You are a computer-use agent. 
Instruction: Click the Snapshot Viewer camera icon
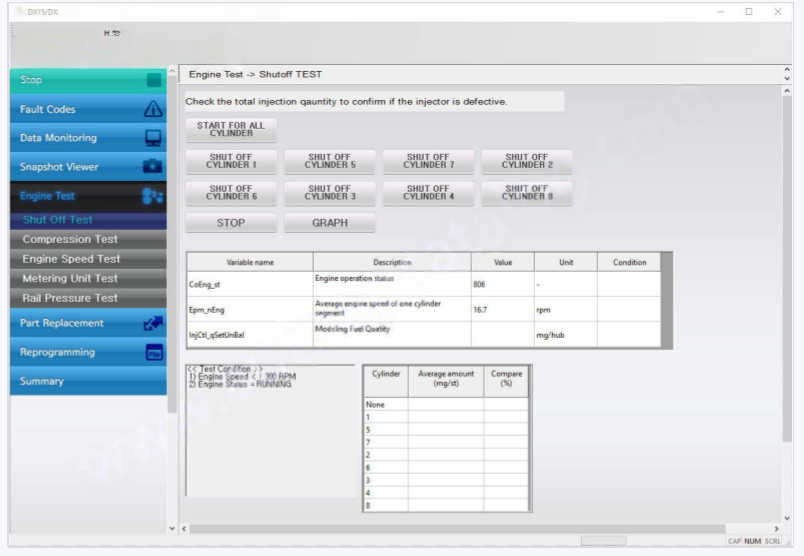click(153, 167)
